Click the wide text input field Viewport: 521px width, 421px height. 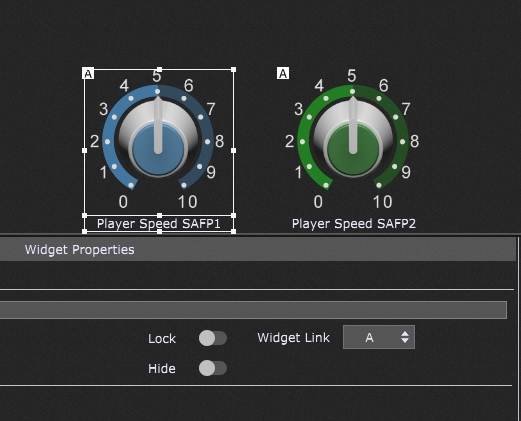253,310
